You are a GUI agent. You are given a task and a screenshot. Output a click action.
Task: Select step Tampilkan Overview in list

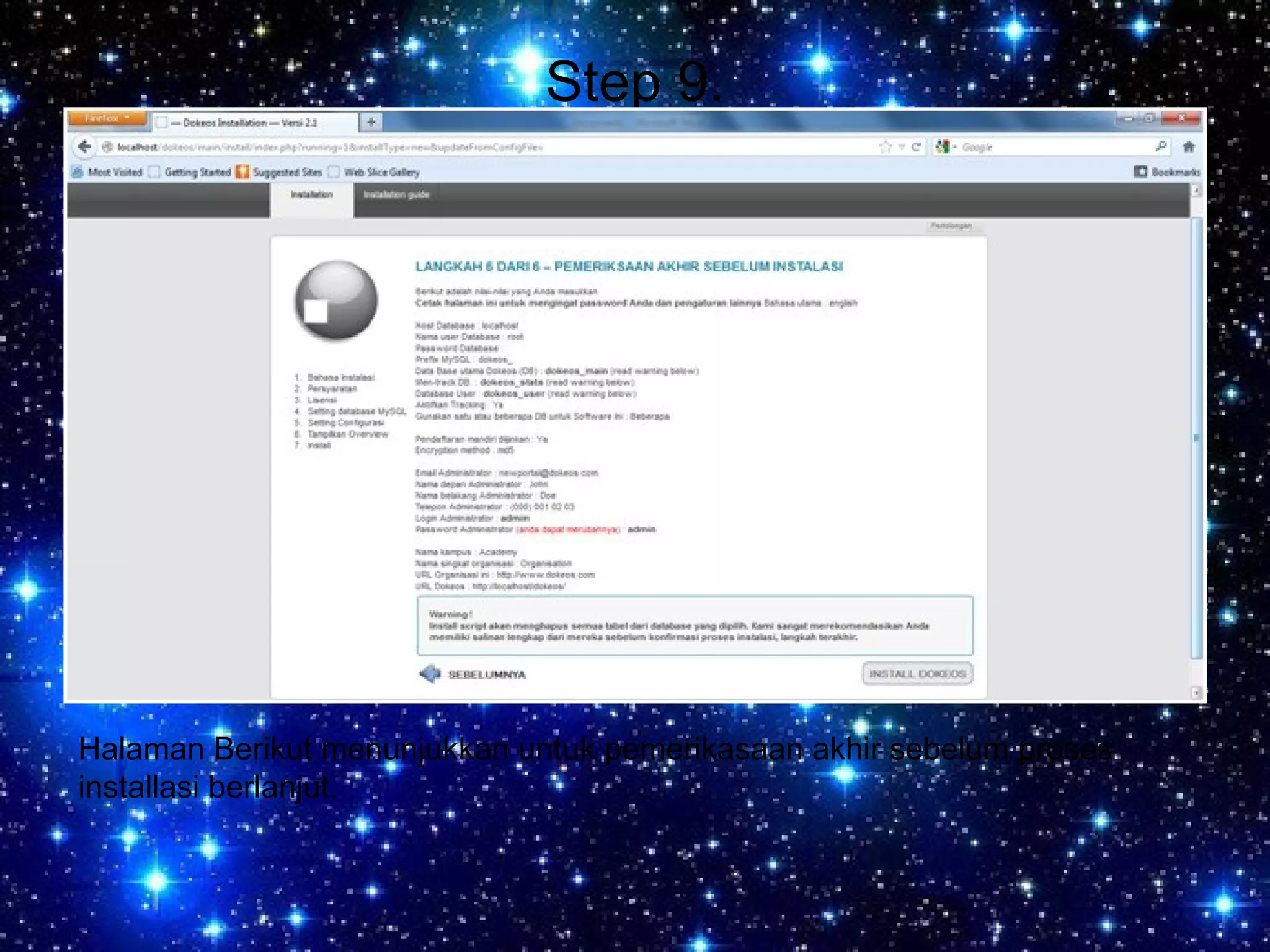(347, 434)
